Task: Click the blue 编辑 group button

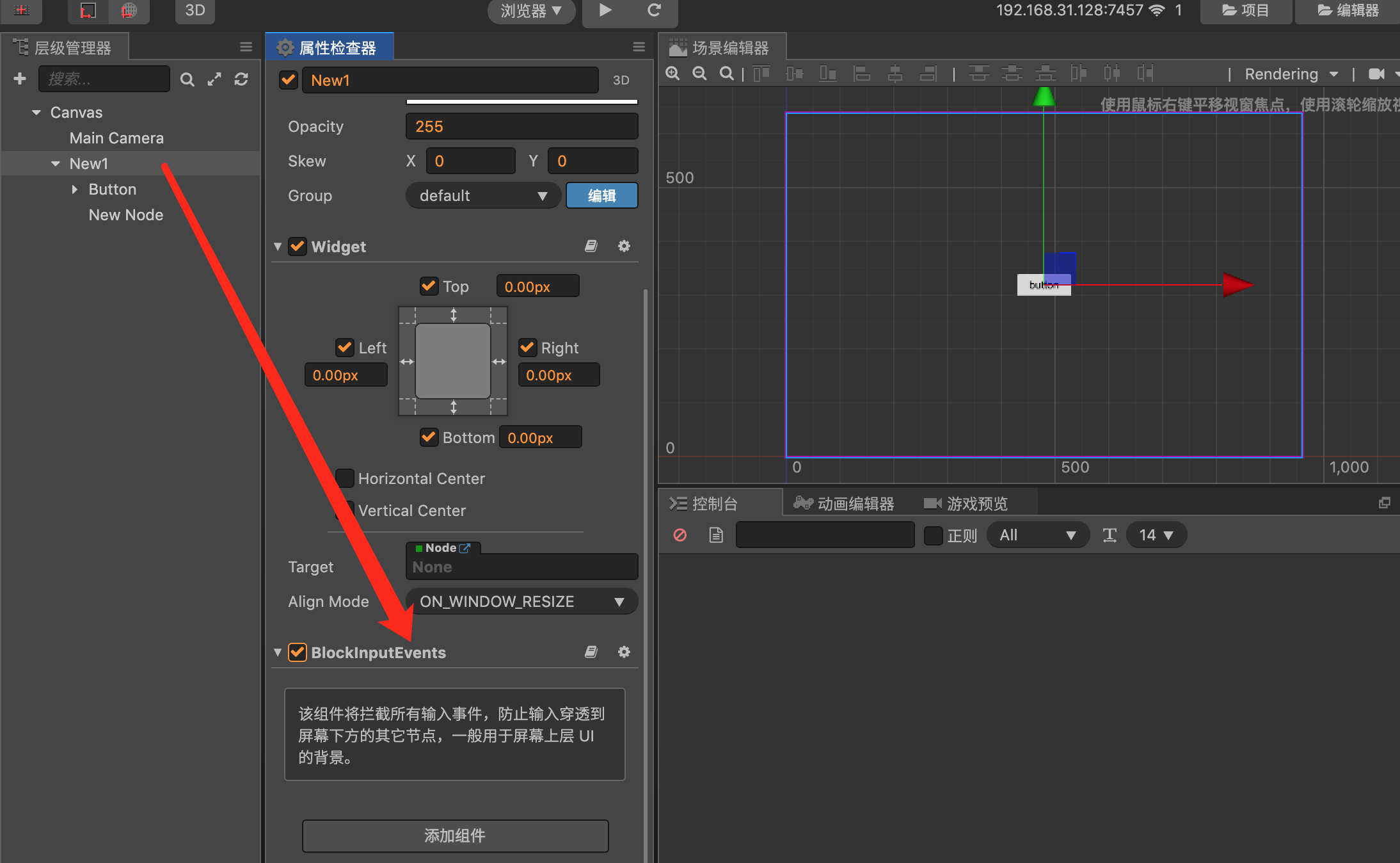Action: pos(601,196)
